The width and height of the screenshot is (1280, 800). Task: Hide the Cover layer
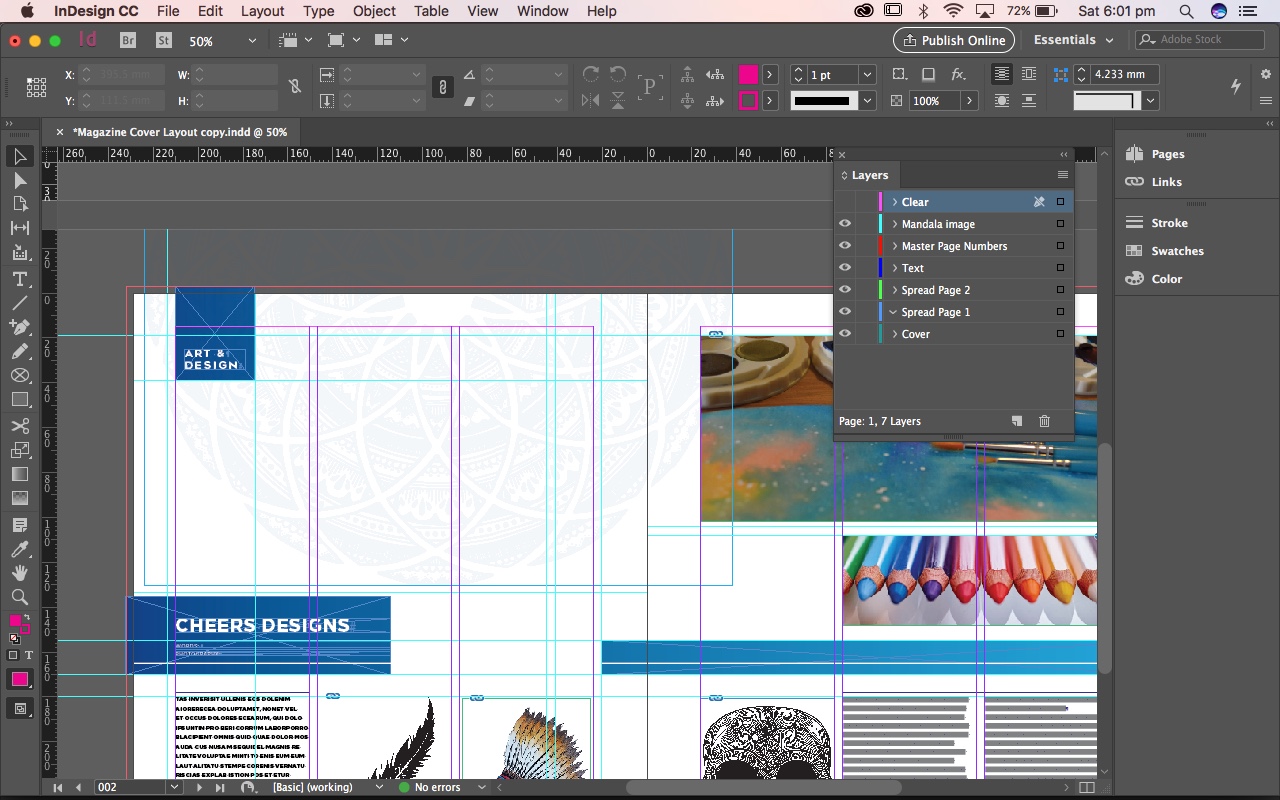tap(845, 334)
